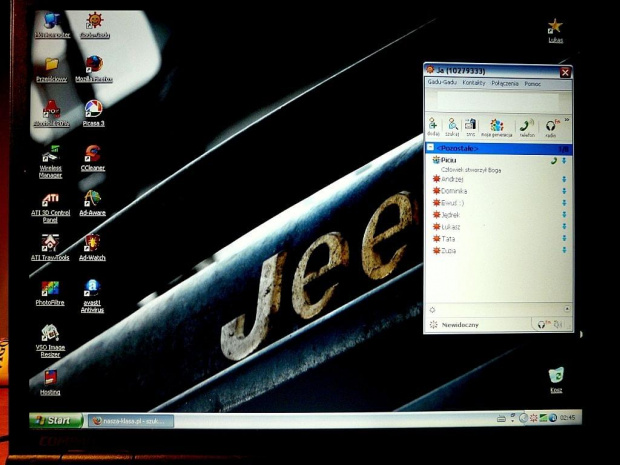Viewport: 620px width, 465px height.
Task: Click the status text 'Człowiek stworzył Boga'
Action: (471, 170)
